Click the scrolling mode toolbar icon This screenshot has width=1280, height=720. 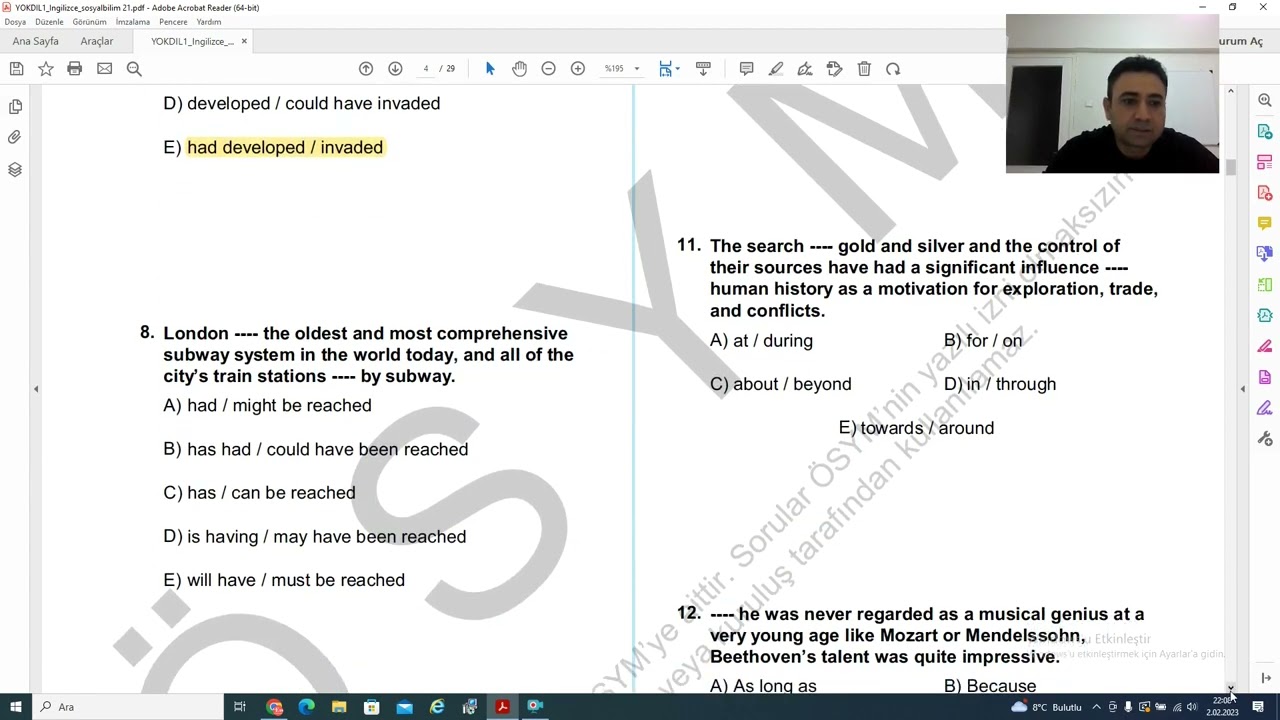(x=703, y=69)
